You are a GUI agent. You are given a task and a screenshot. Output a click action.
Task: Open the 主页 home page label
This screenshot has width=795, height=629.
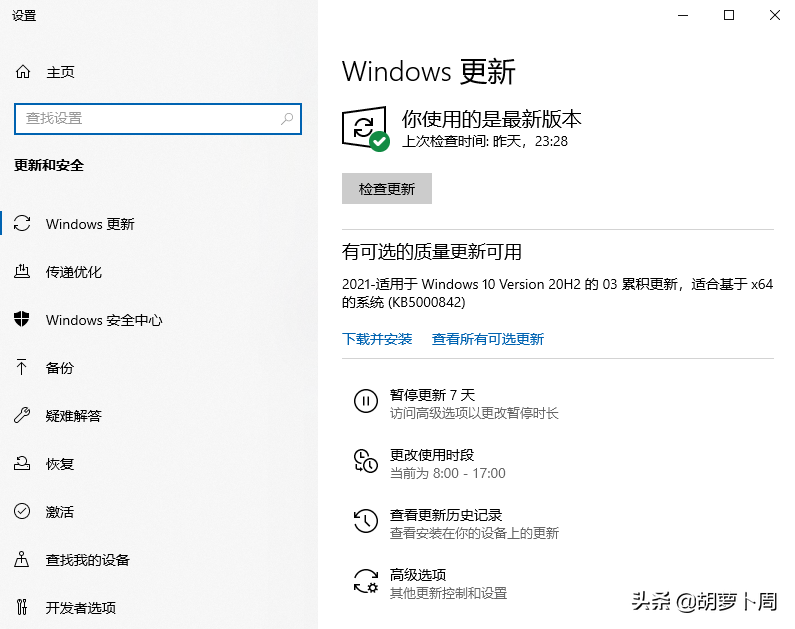click(60, 72)
